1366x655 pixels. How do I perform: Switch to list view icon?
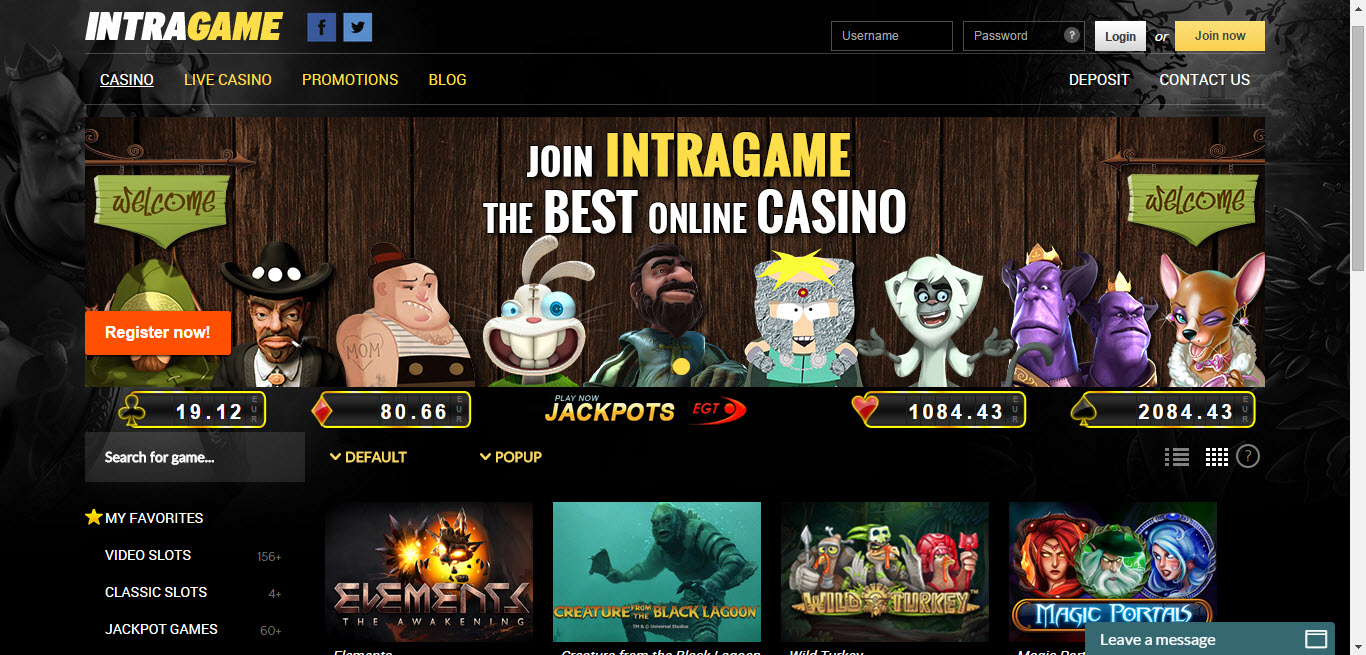click(1177, 457)
